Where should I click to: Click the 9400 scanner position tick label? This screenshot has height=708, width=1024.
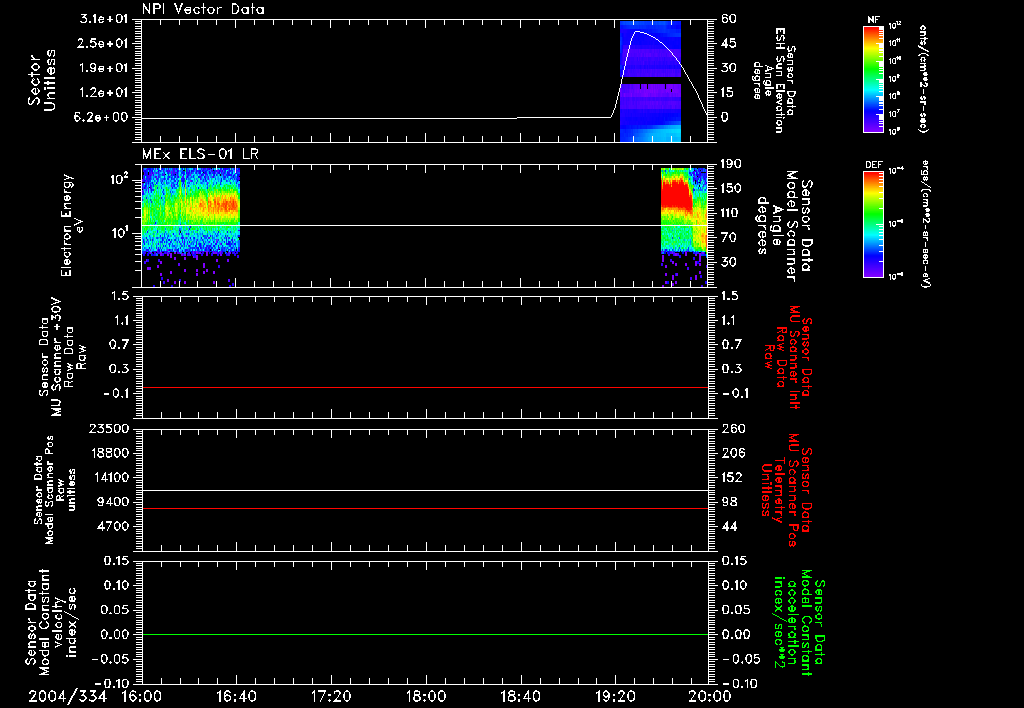click(x=112, y=502)
